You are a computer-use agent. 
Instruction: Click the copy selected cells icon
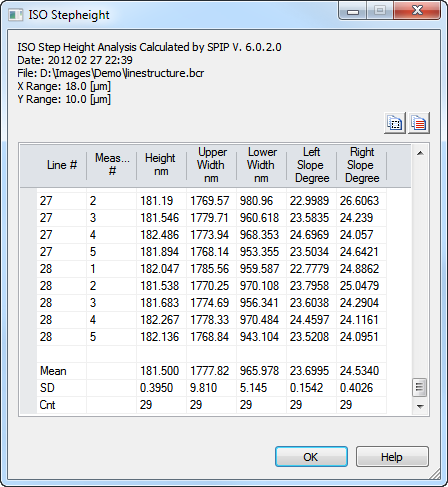(x=395, y=123)
